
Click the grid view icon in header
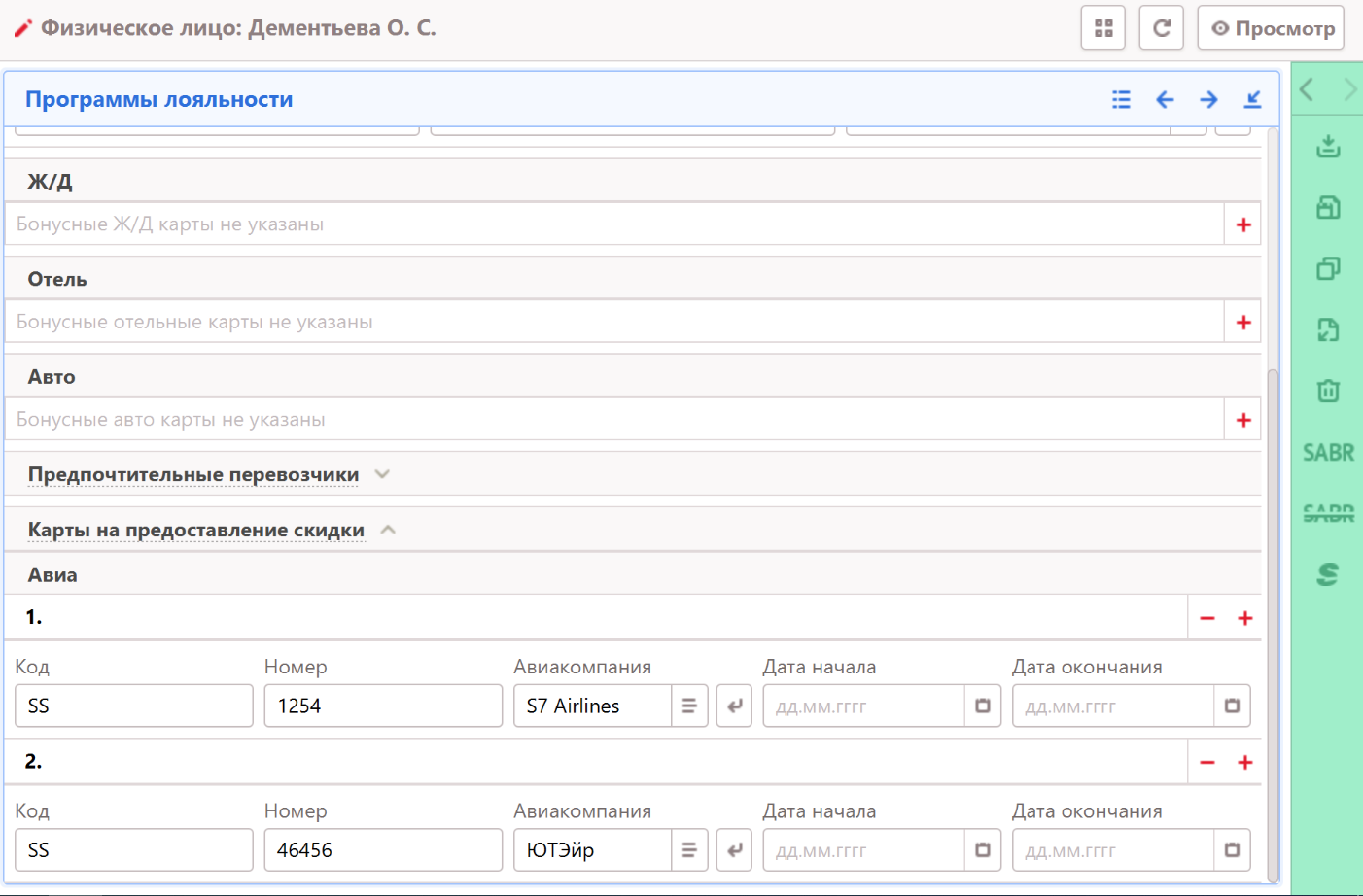1102,28
